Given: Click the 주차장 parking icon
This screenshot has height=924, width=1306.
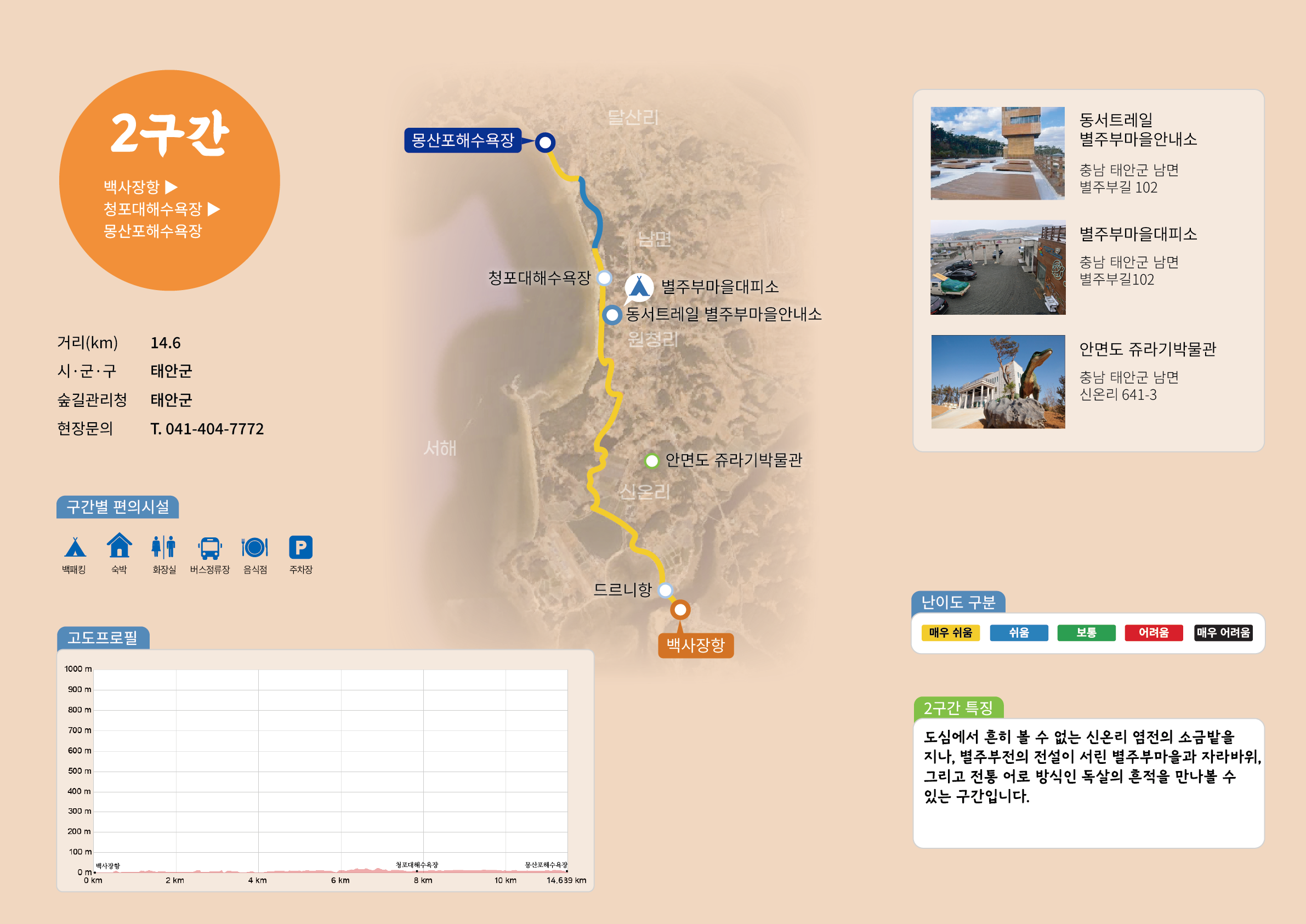Looking at the screenshot, I should pyautogui.click(x=301, y=547).
